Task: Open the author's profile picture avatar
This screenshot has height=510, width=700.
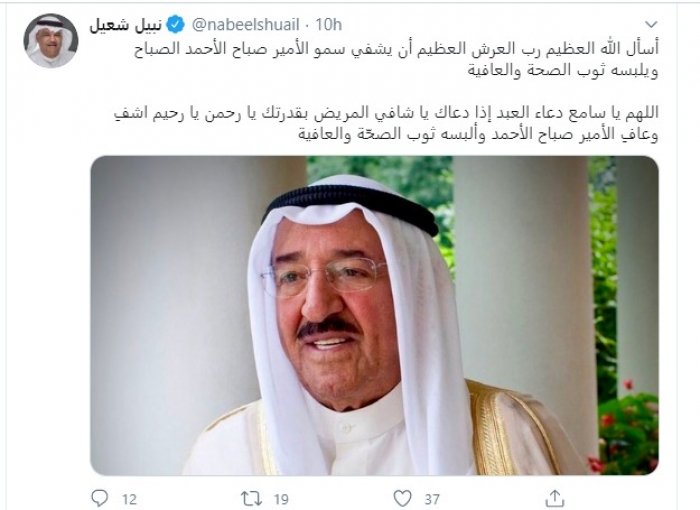Action: pos(50,40)
